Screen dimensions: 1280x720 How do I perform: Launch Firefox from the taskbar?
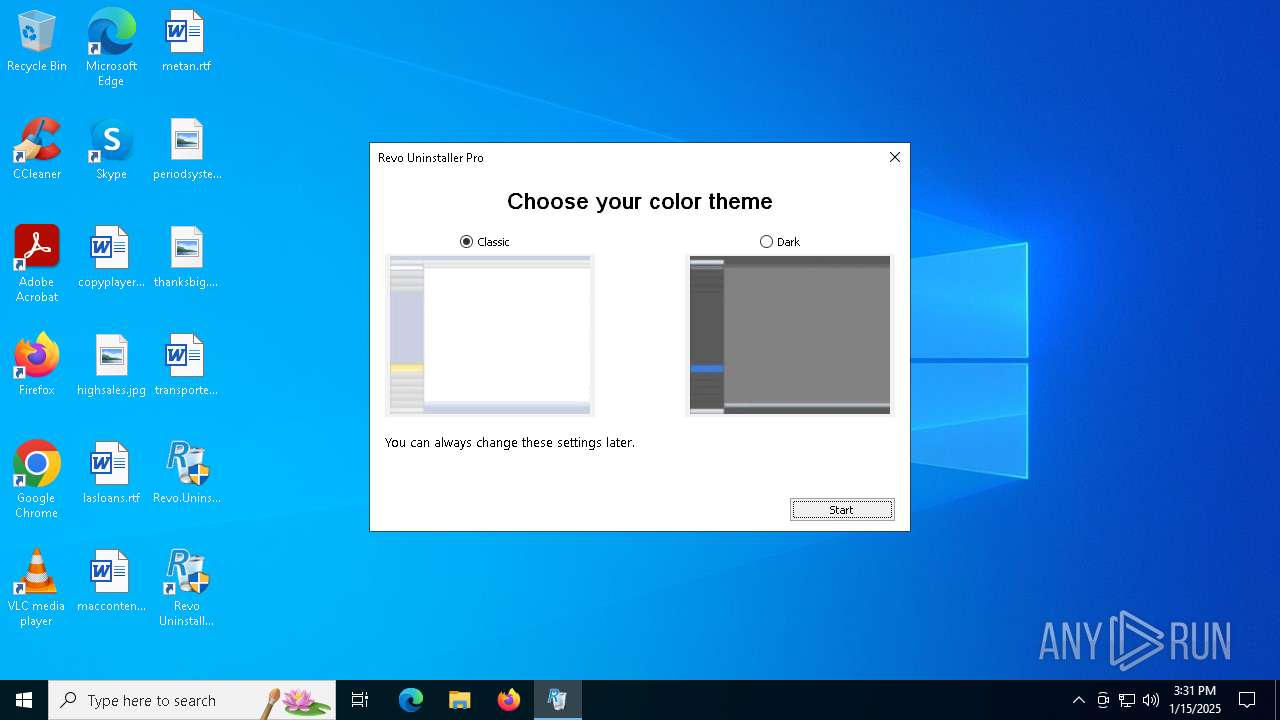click(x=509, y=700)
